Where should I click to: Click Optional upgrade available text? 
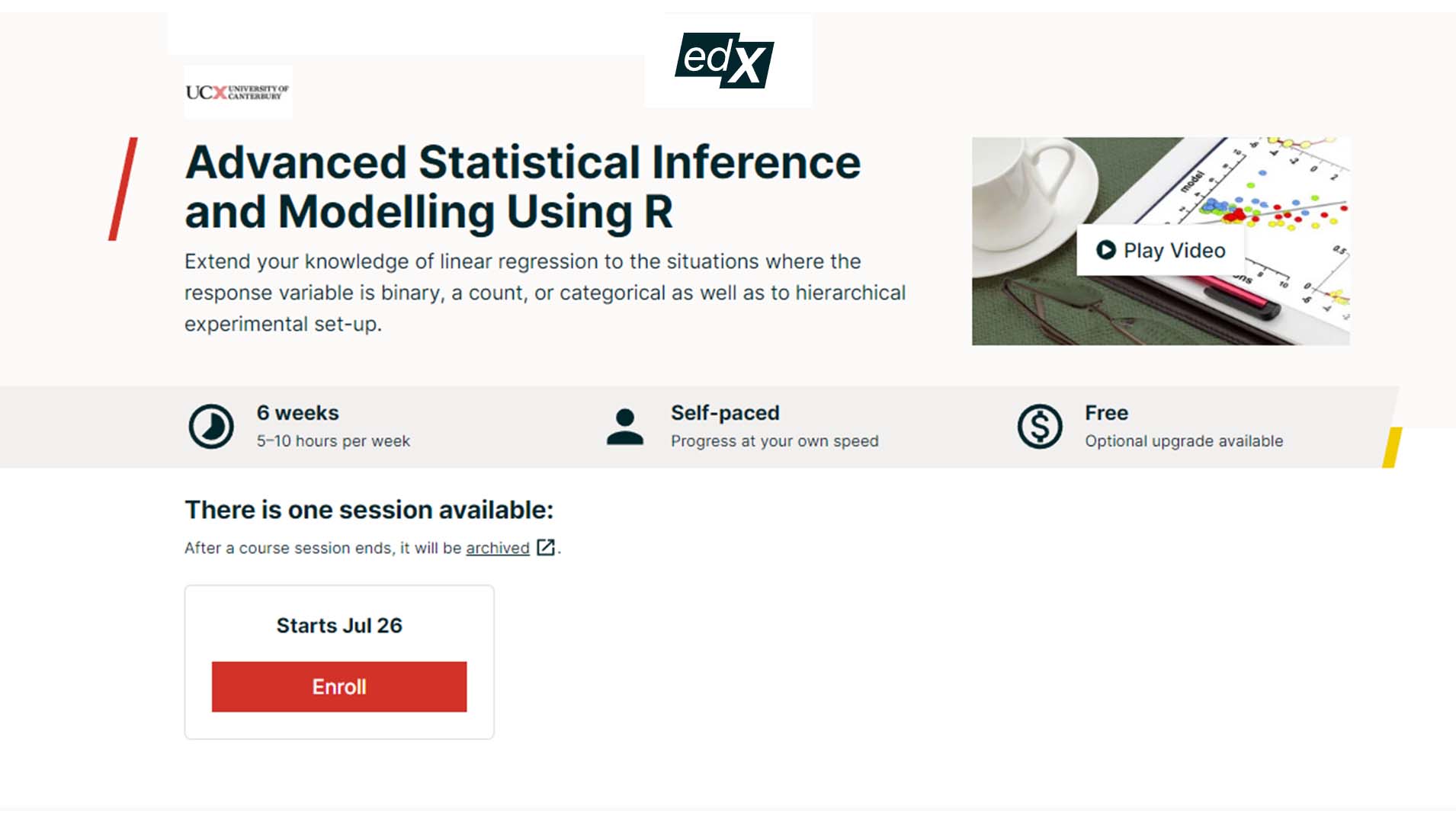(1184, 441)
